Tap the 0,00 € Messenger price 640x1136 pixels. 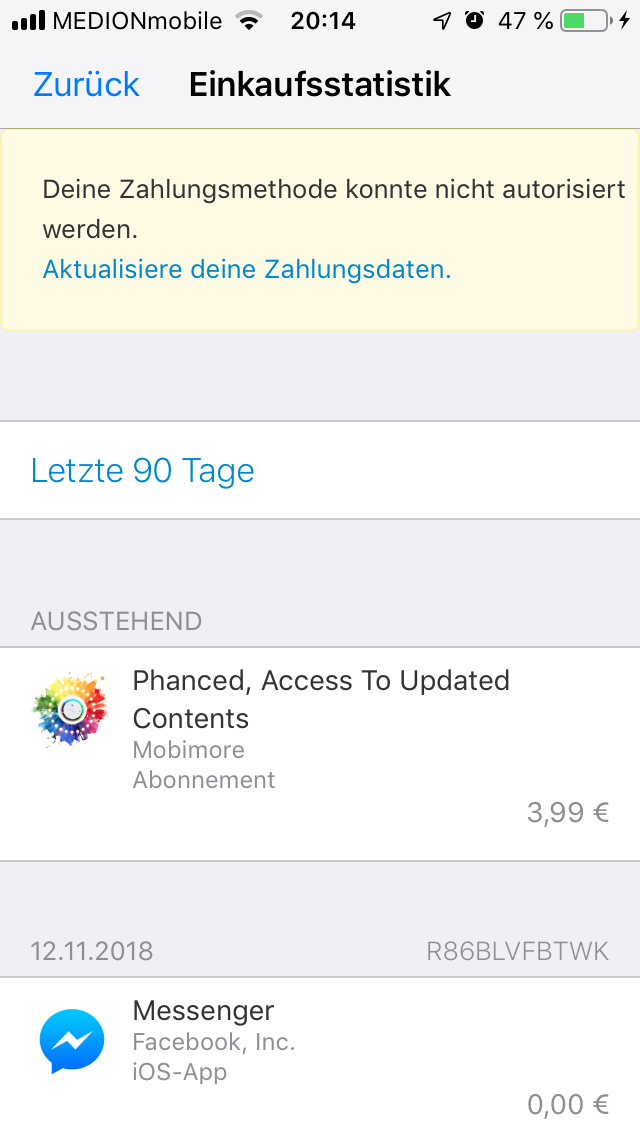[568, 1104]
